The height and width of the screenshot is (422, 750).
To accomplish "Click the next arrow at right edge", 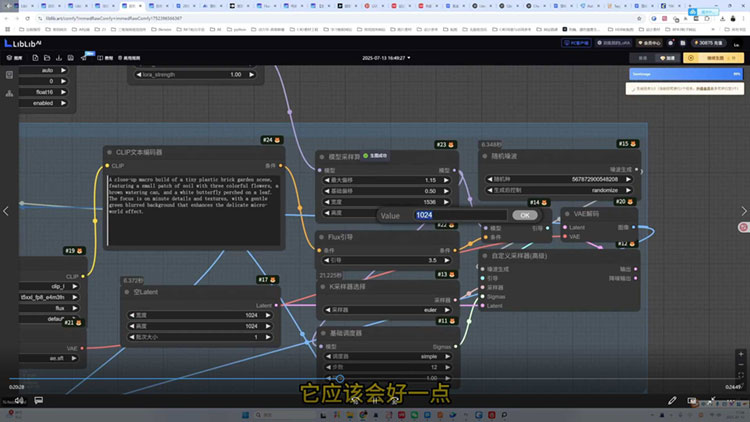I will tap(743, 211).
